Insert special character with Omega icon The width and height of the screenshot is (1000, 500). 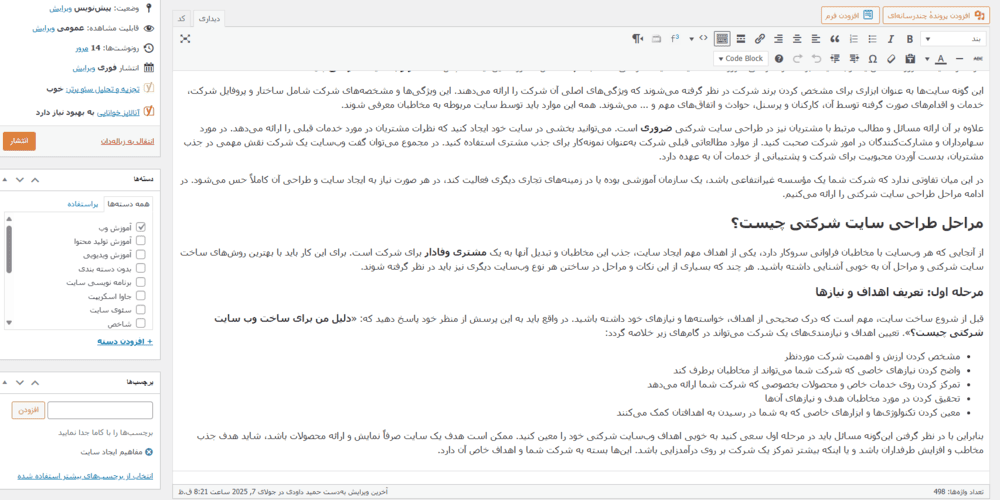coord(872,59)
